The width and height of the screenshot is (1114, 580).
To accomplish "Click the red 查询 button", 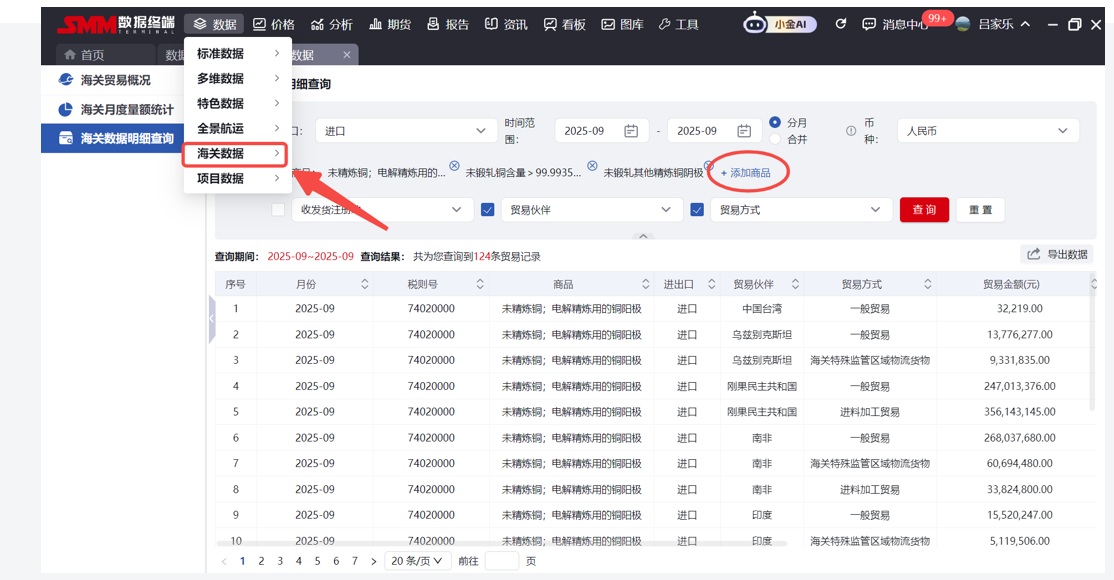I will [924, 210].
